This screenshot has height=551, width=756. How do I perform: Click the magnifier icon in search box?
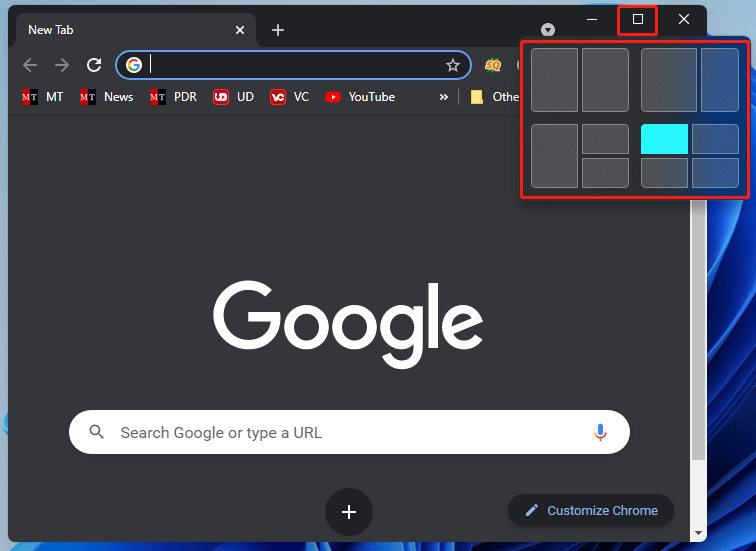pos(96,432)
